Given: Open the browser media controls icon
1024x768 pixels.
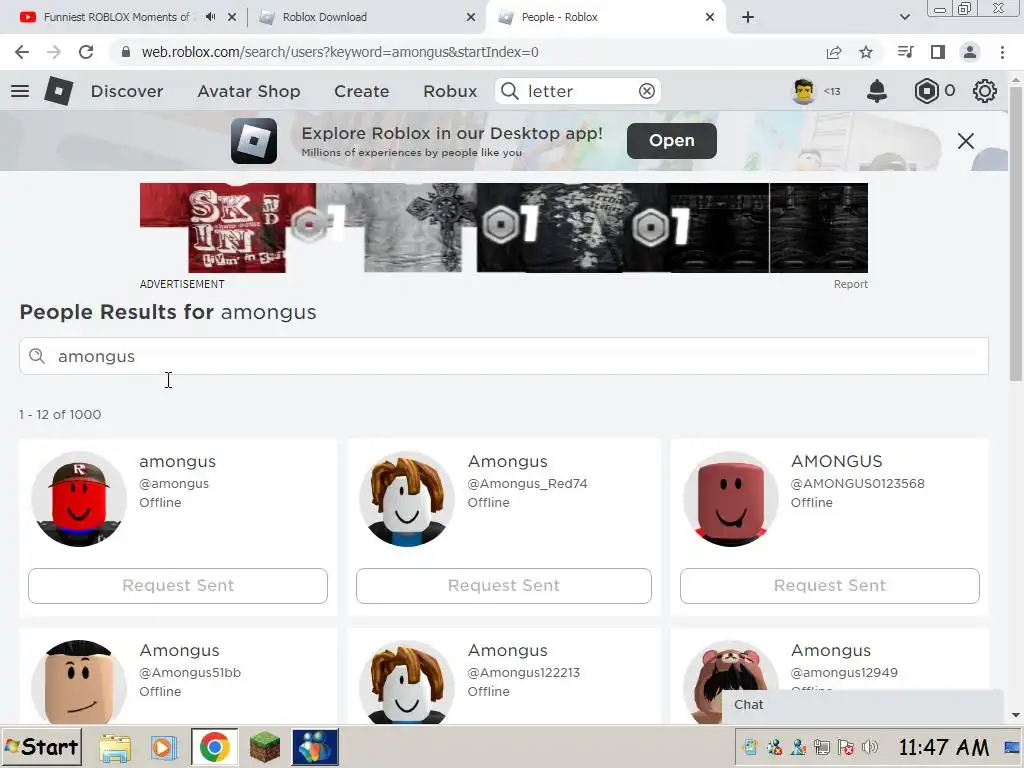Looking at the screenshot, I should [905, 52].
